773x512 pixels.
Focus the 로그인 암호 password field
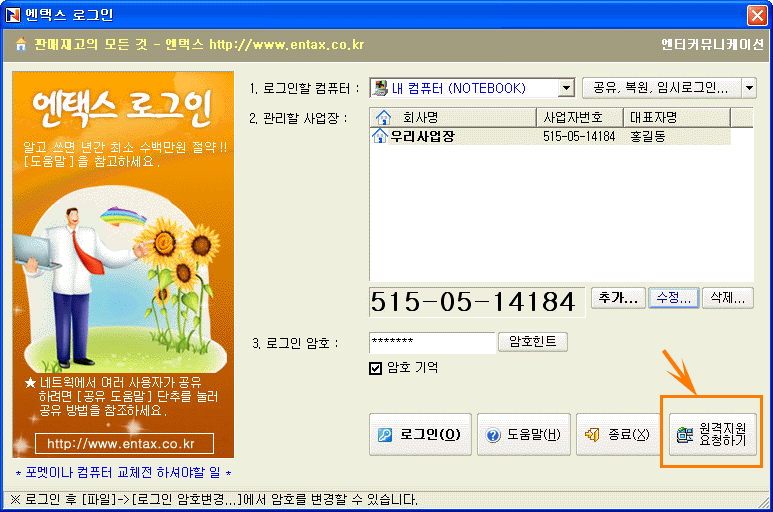coord(432,342)
